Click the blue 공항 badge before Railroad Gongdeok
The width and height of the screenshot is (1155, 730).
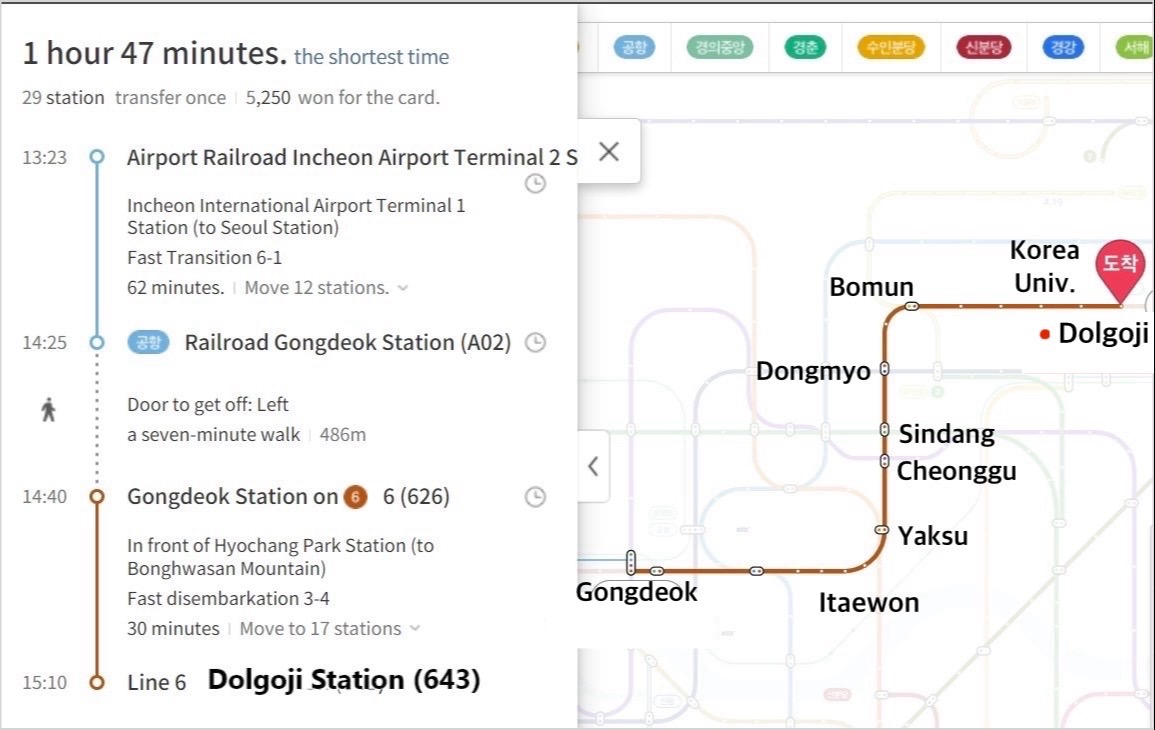coord(149,343)
